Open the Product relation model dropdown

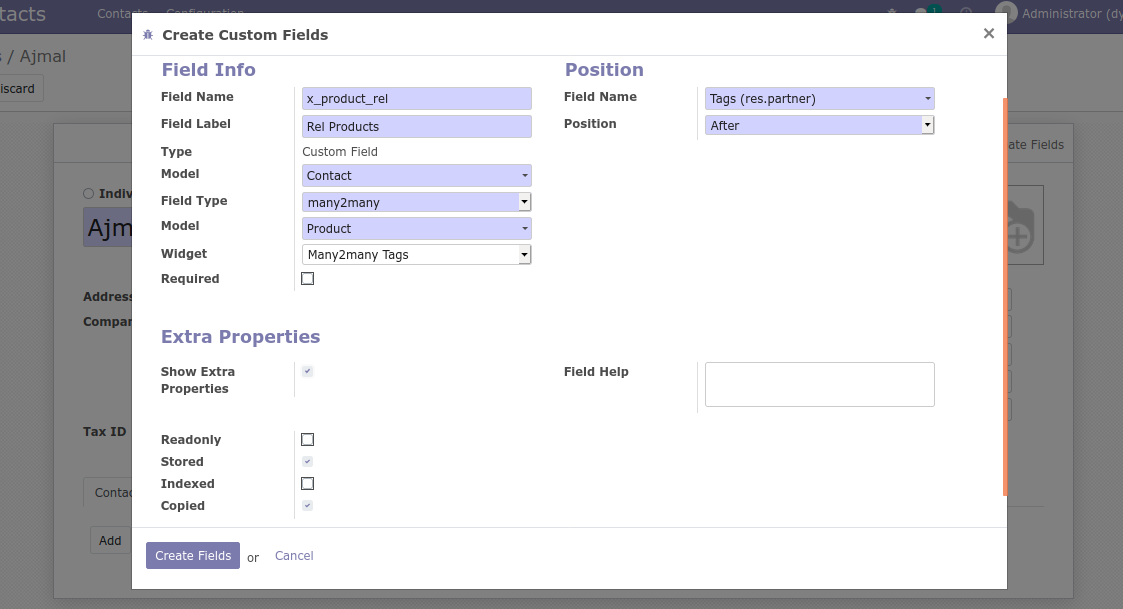(416, 228)
